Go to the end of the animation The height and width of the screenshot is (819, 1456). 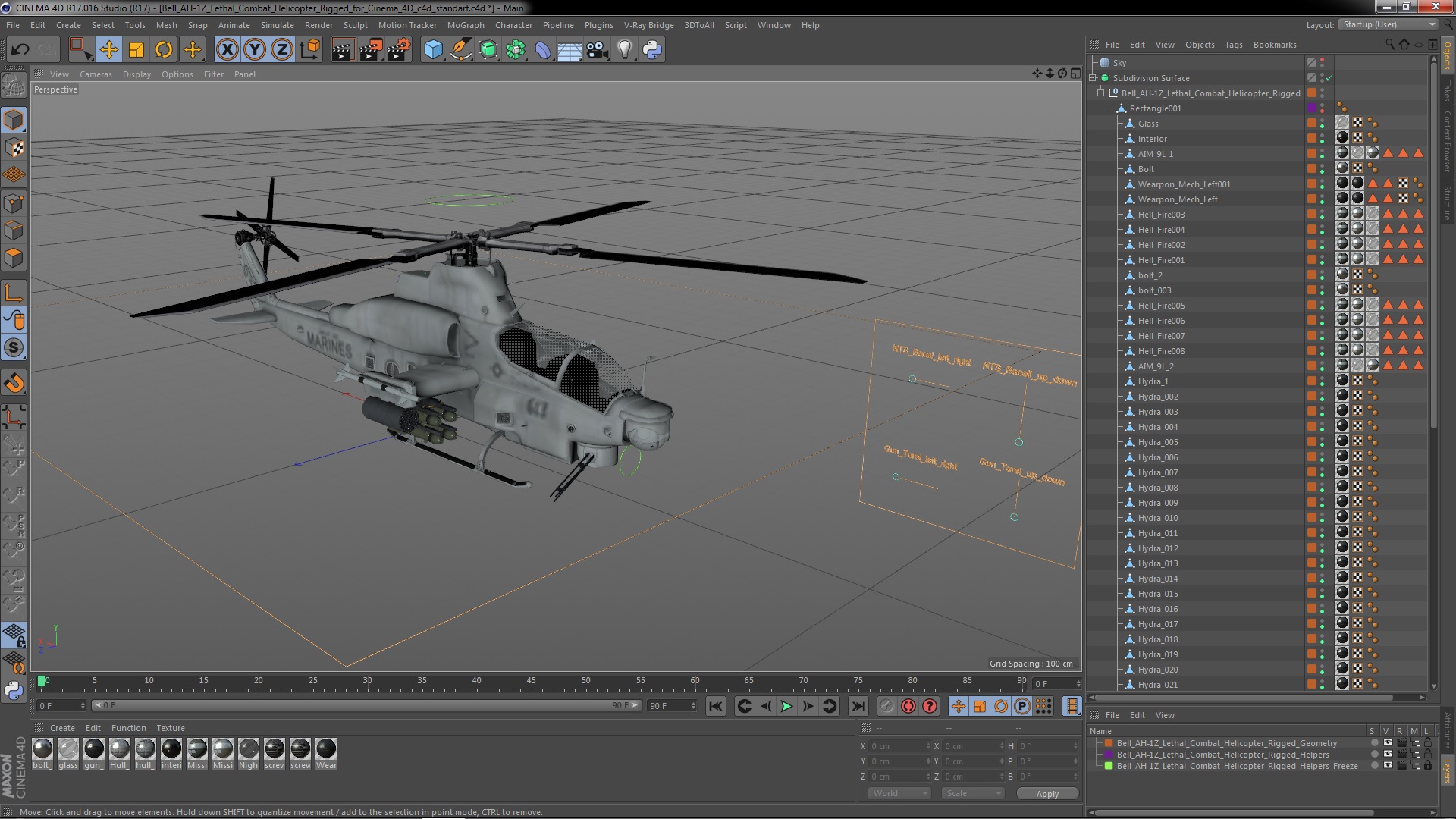pyautogui.click(x=858, y=706)
